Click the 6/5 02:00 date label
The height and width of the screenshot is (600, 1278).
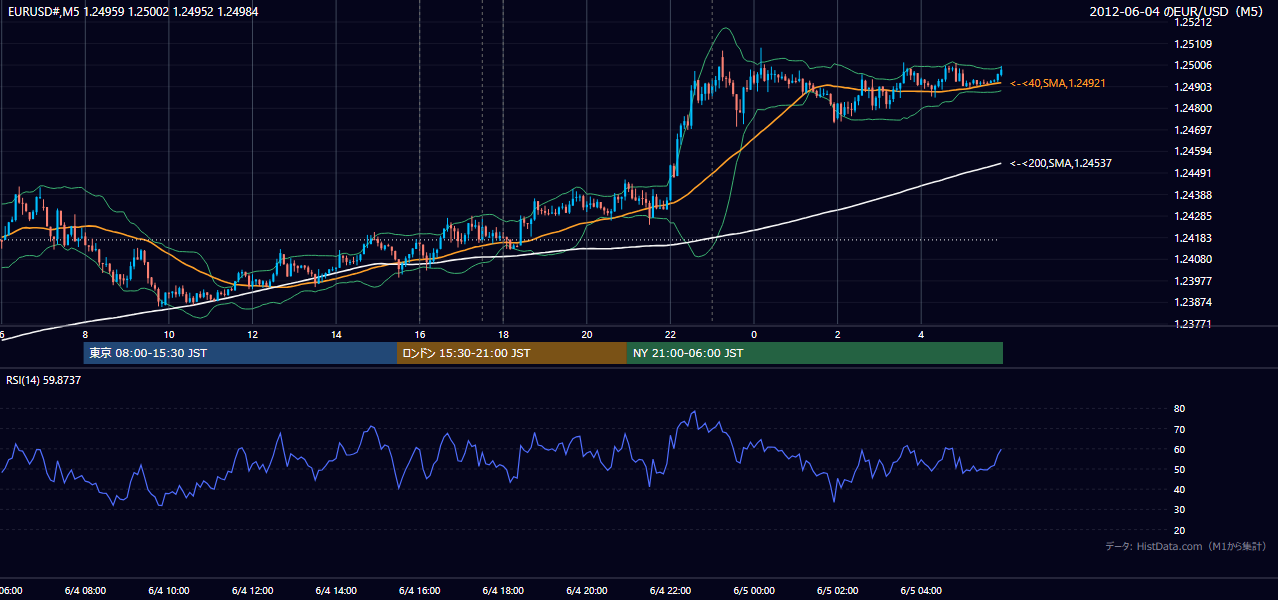838,590
